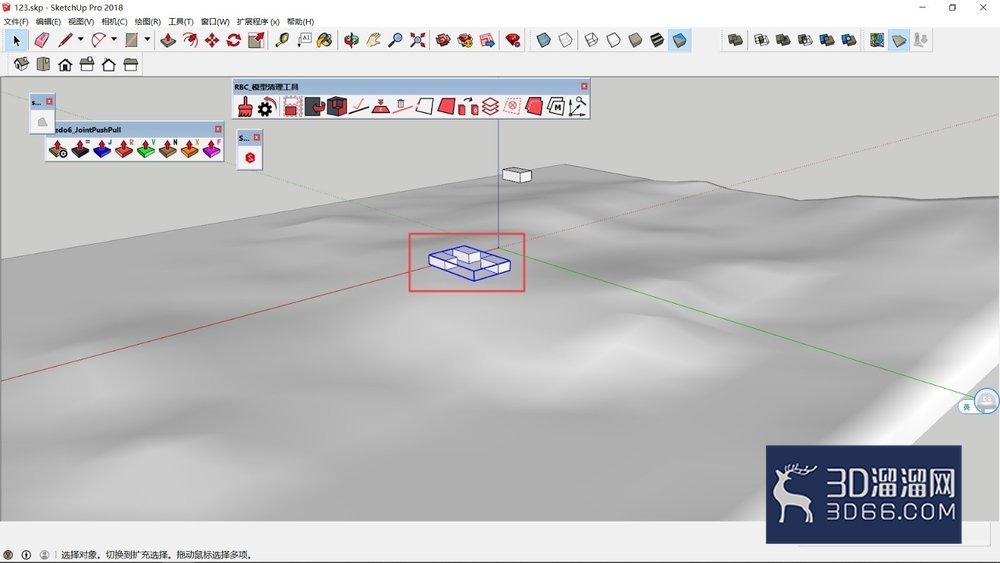This screenshot has width=1000, height=563.
Task: Enable Wireframe display style
Action: click(x=591, y=40)
